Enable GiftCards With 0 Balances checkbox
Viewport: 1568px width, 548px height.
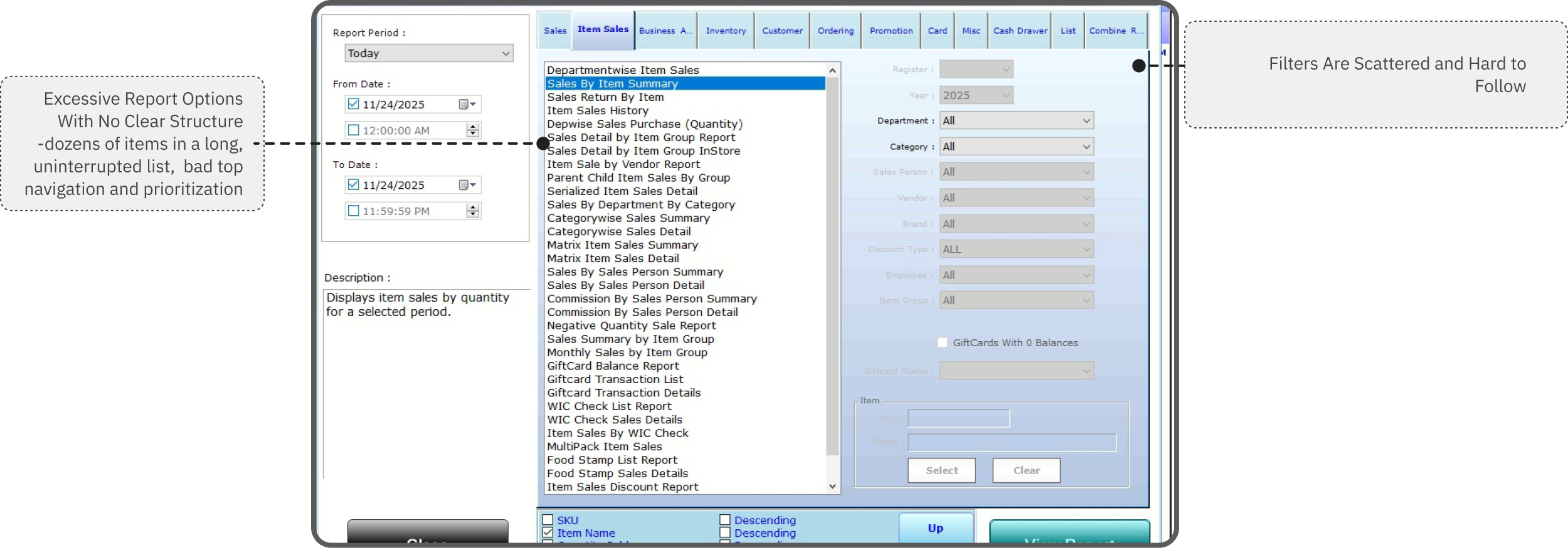(943, 342)
